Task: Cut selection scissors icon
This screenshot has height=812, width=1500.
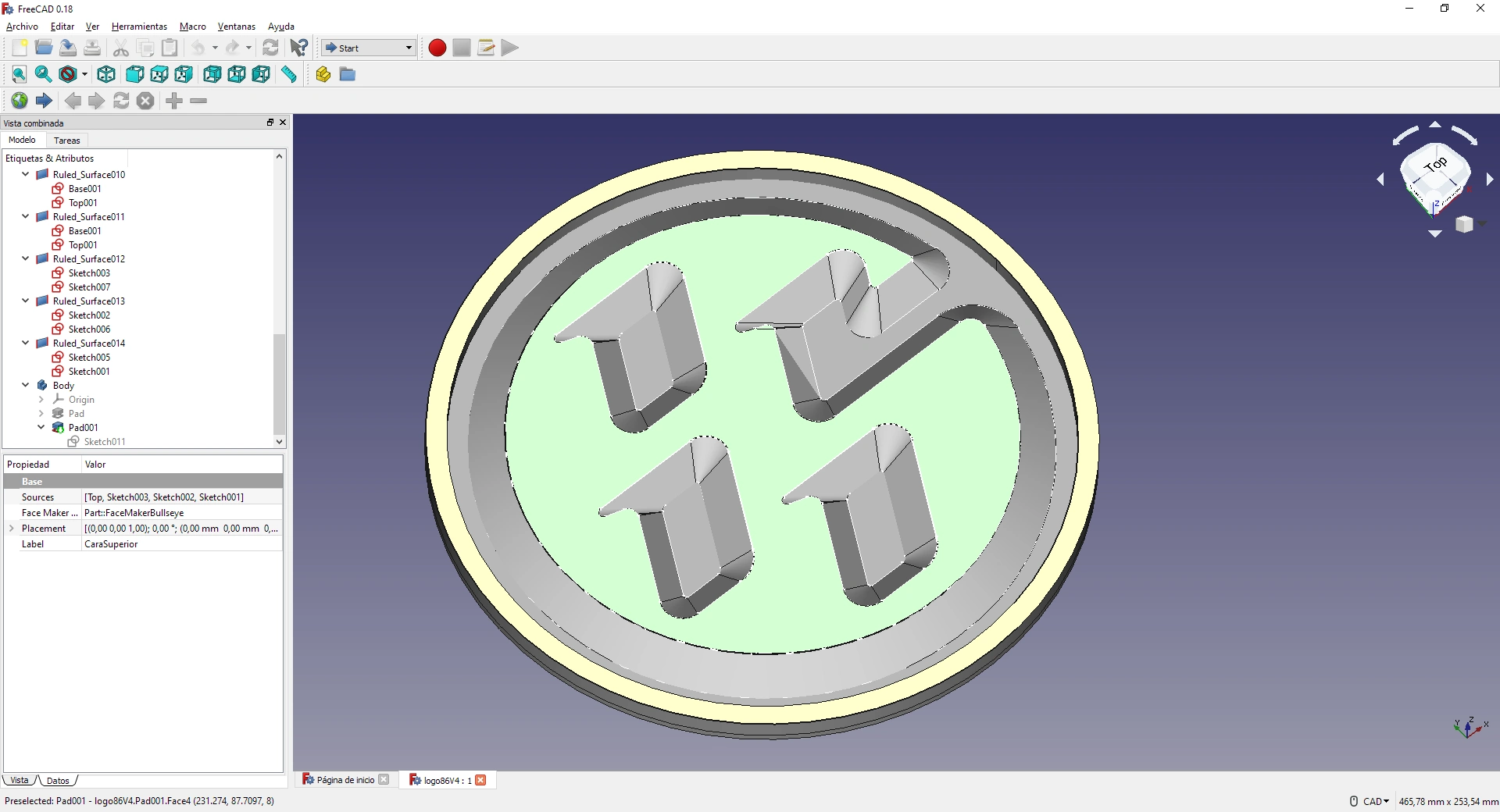Action: (120, 48)
